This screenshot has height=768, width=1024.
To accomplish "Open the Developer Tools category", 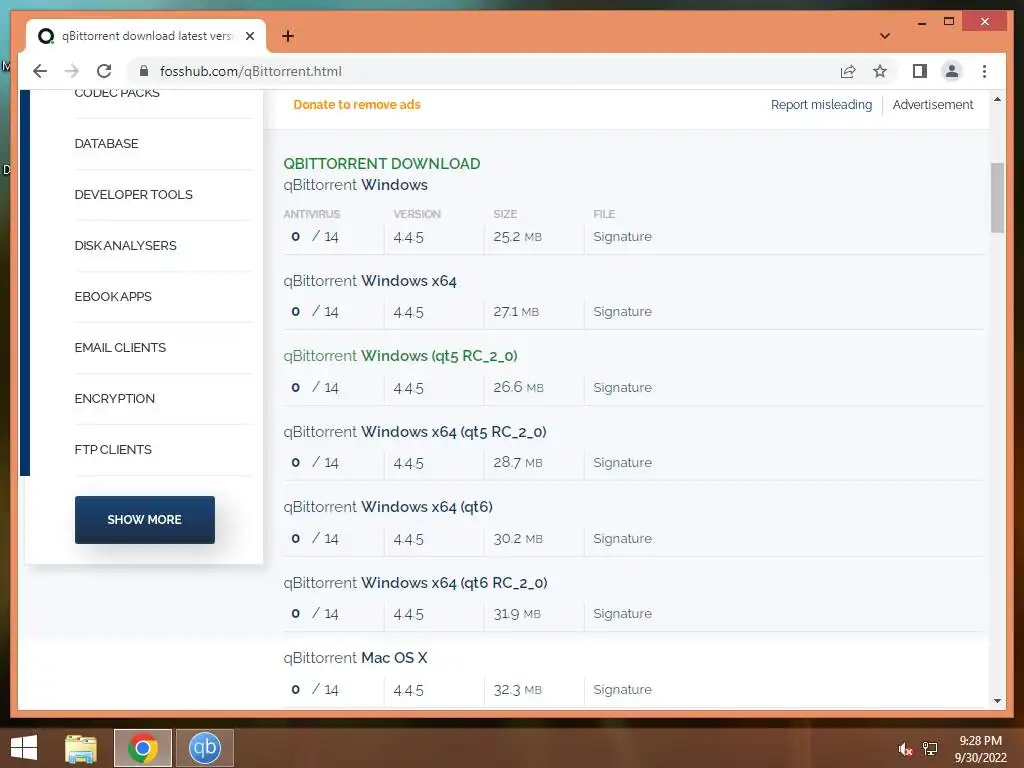I will [x=133, y=195].
